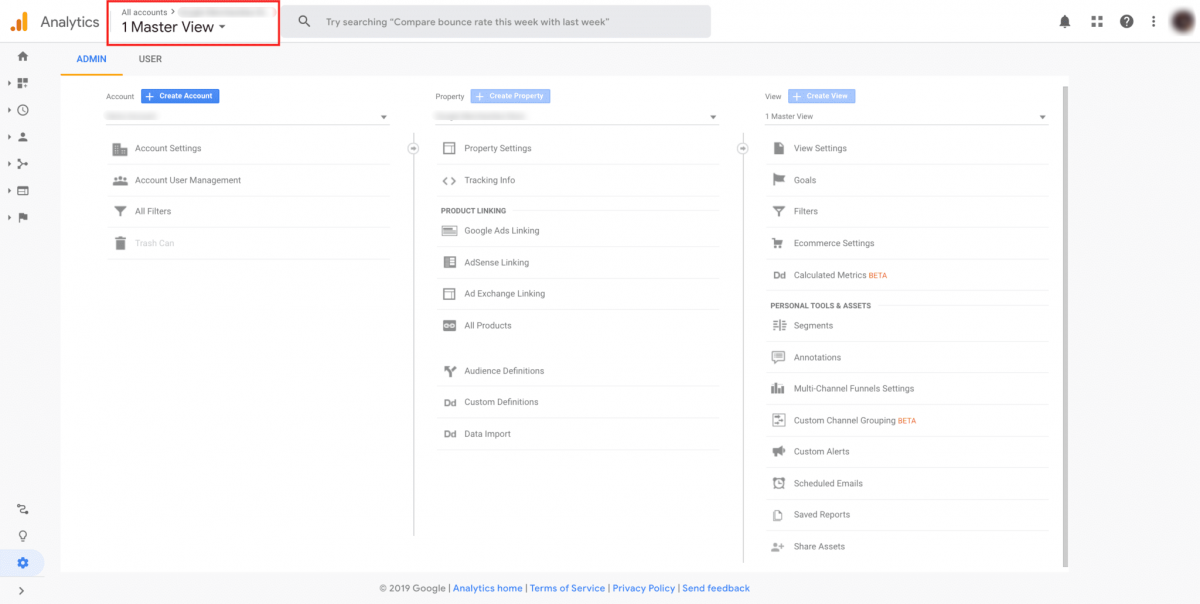The width and height of the screenshot is (1200, 604).
Task: Expand the Audience section arrow
Action: click(9, 137)
